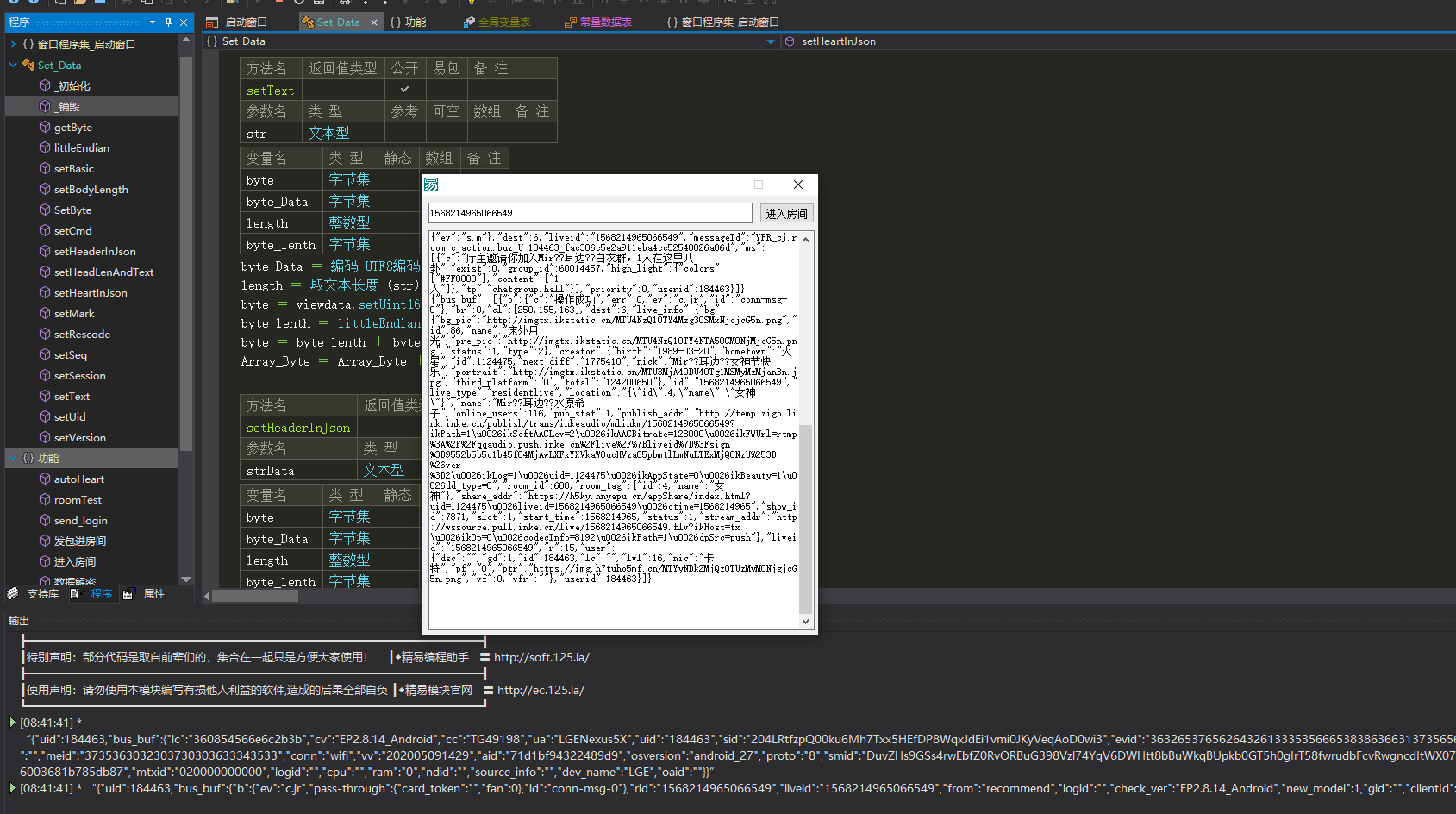Click 支持库 panel icon at bottom

click(x=13, y=593)
